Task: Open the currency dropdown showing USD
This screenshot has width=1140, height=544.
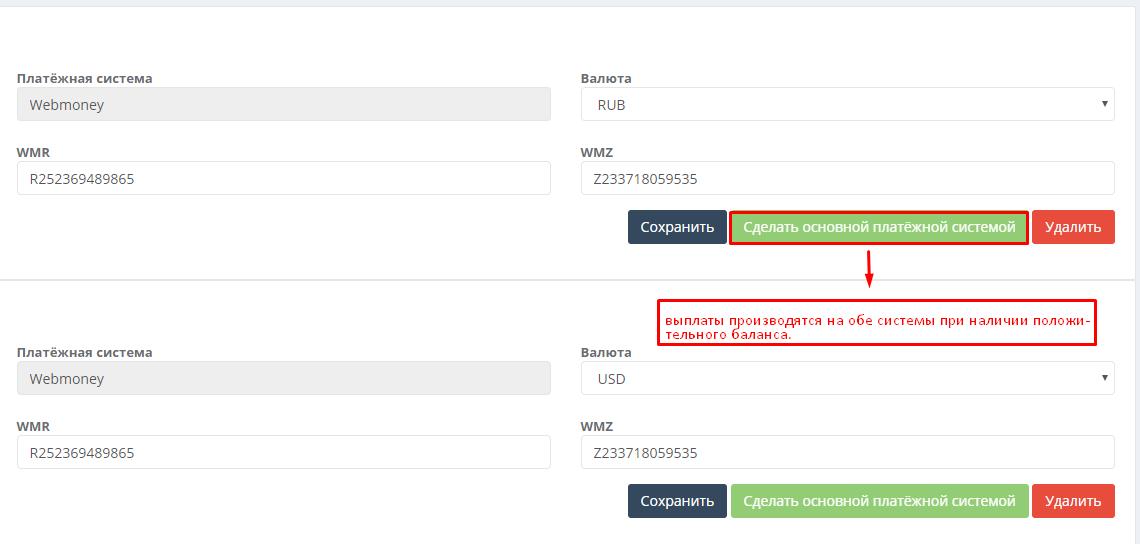Action: [x=846, y=379]
